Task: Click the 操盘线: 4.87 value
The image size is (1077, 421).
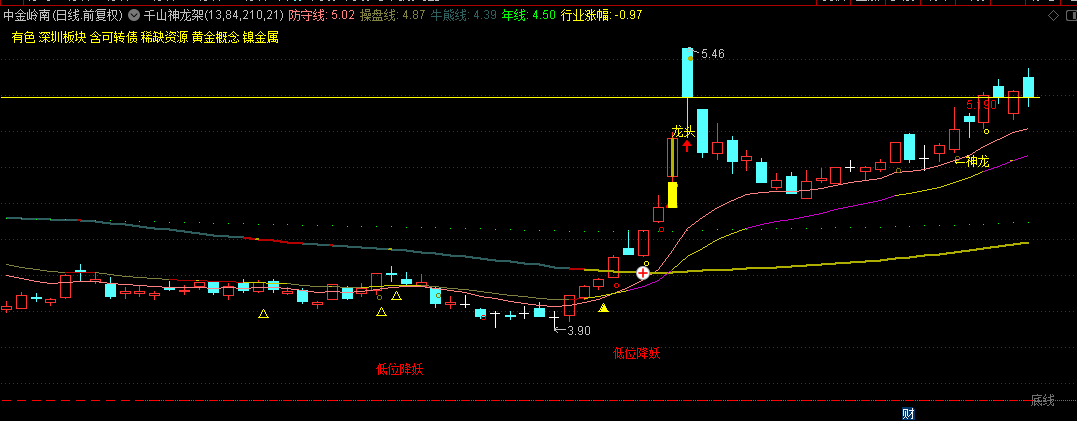Action: (392, 15)
